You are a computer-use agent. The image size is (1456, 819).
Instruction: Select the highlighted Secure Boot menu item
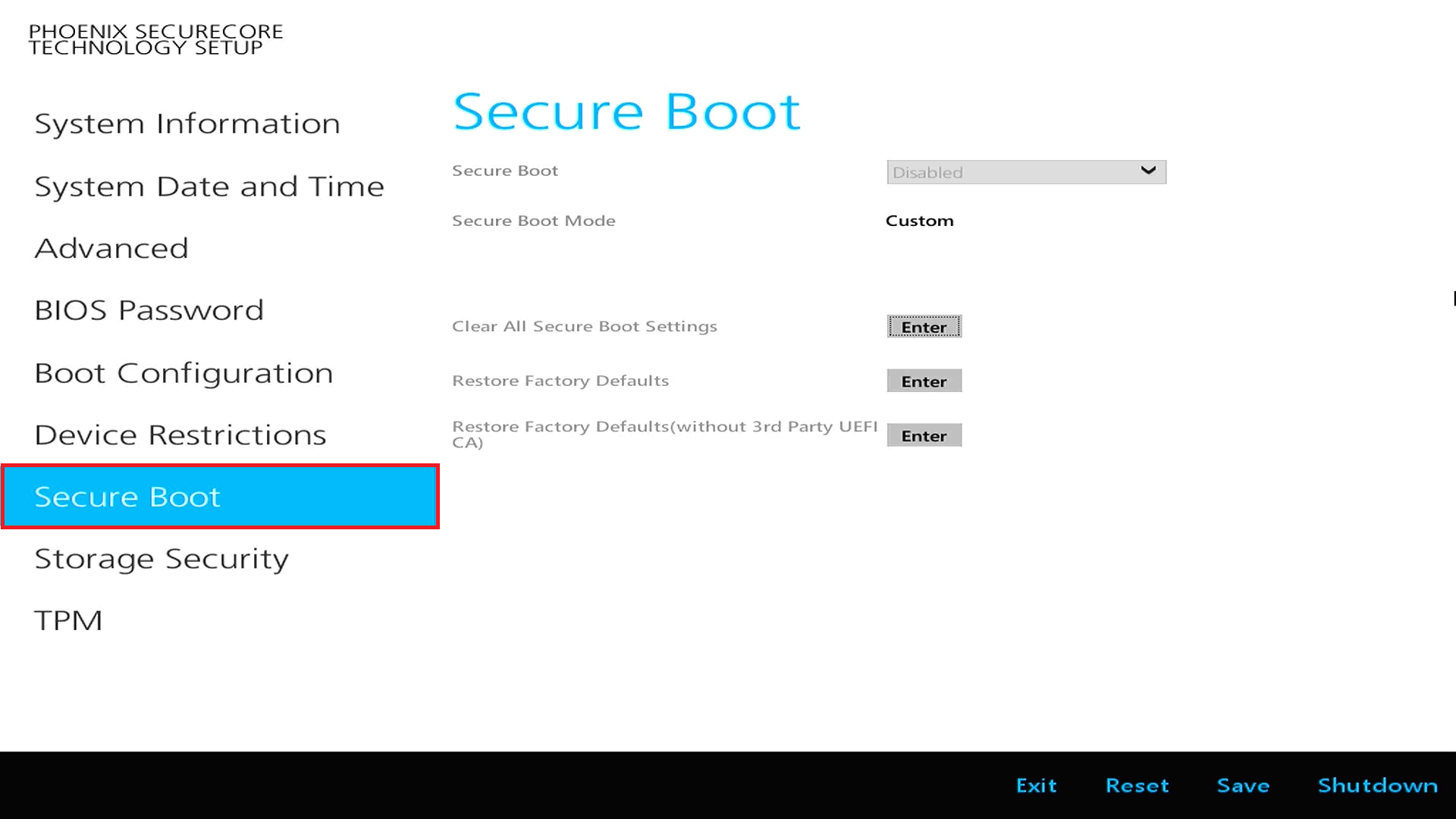(220, 497)
